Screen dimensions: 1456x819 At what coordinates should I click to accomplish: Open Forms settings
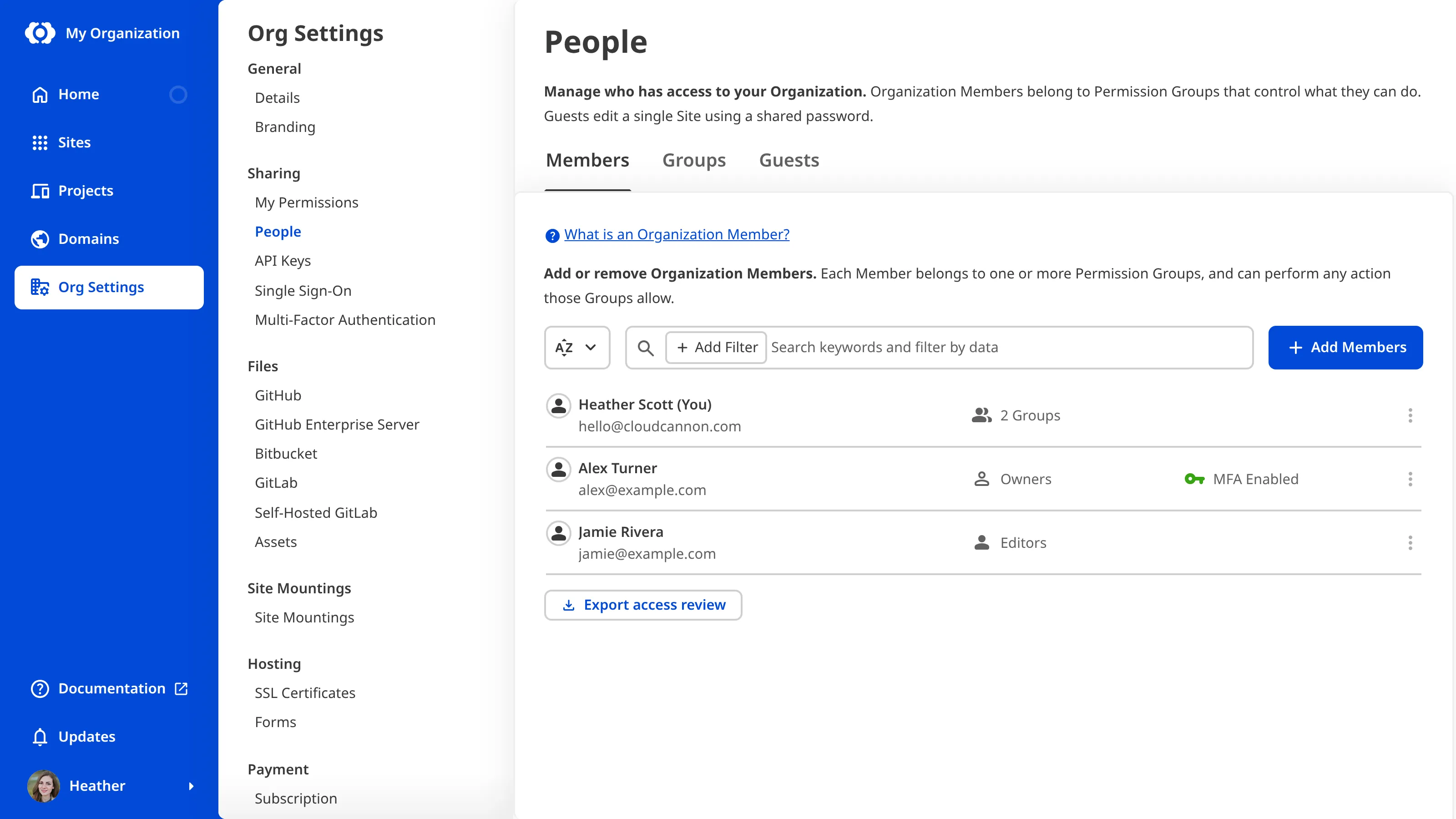(275, 723)
